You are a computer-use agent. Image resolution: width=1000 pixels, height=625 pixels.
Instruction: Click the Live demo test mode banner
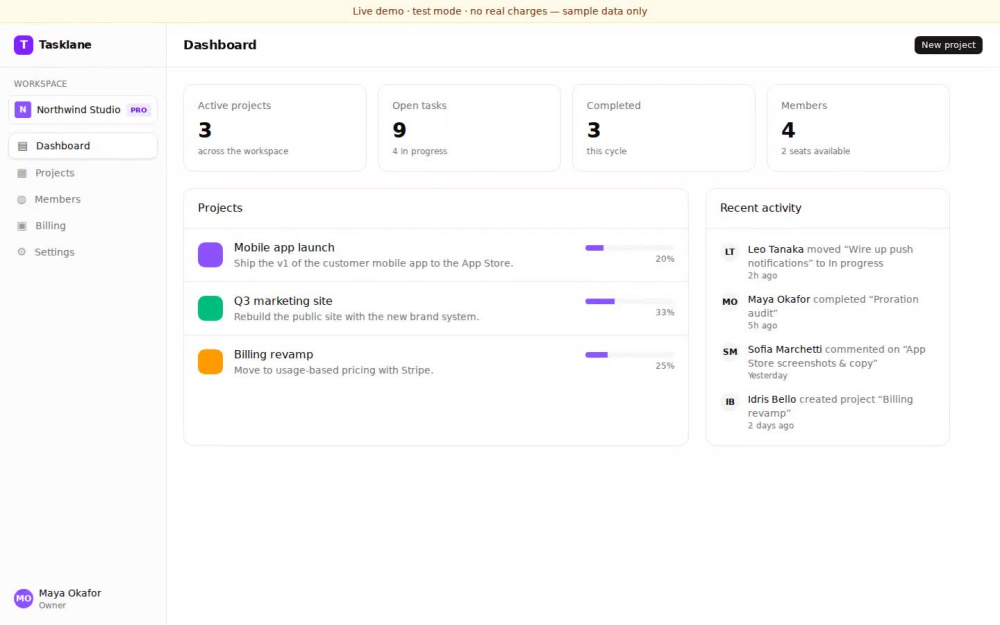pyautogui.click(x=500, y=11)
